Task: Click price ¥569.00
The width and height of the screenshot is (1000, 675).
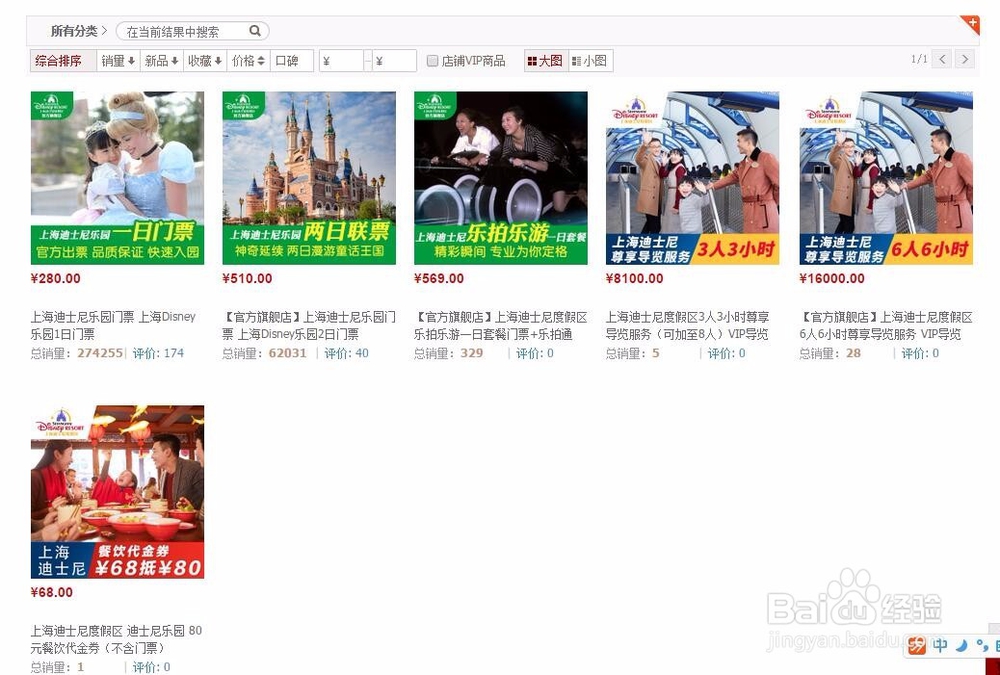Action: coord(439,278)
